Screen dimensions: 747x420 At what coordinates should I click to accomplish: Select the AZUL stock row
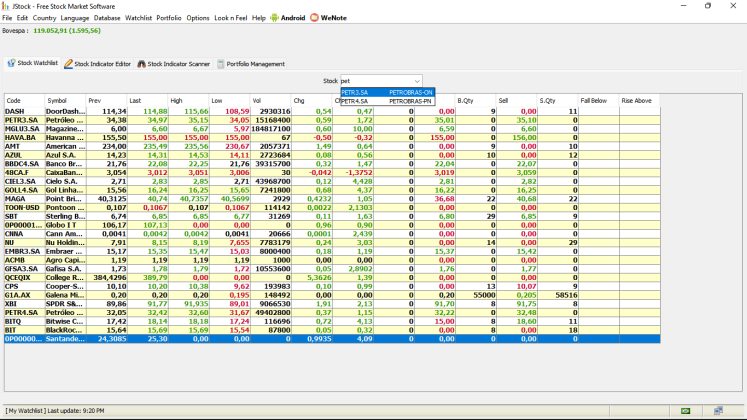click(x=332, y=155)
